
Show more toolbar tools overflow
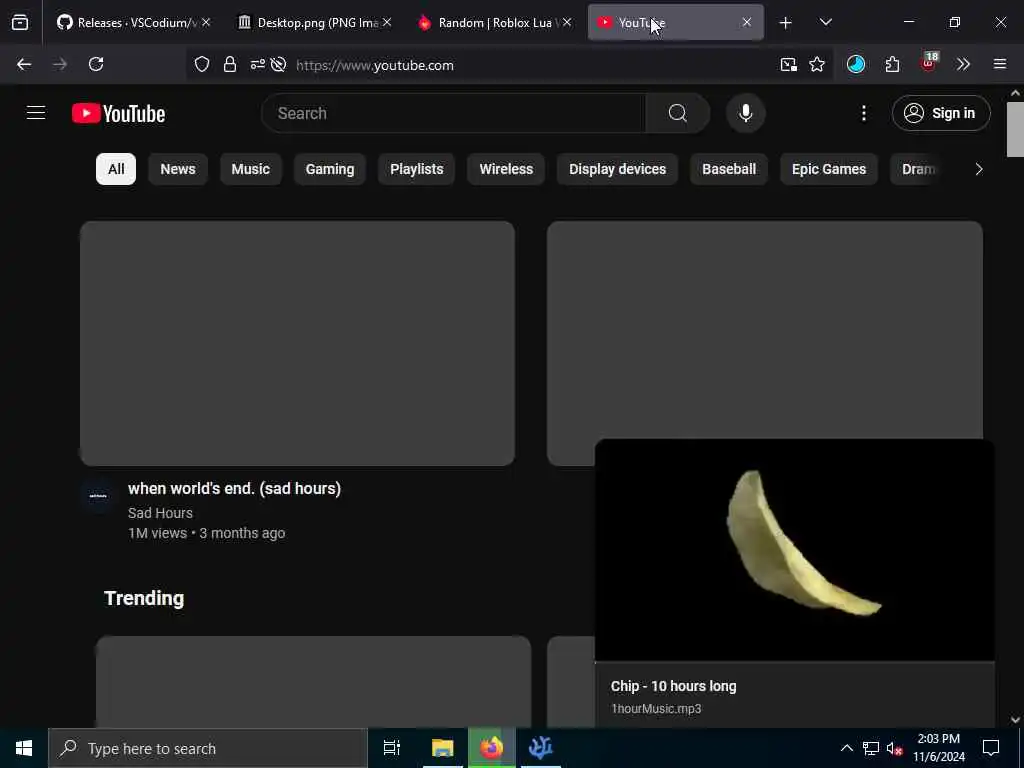coord(963,64)
